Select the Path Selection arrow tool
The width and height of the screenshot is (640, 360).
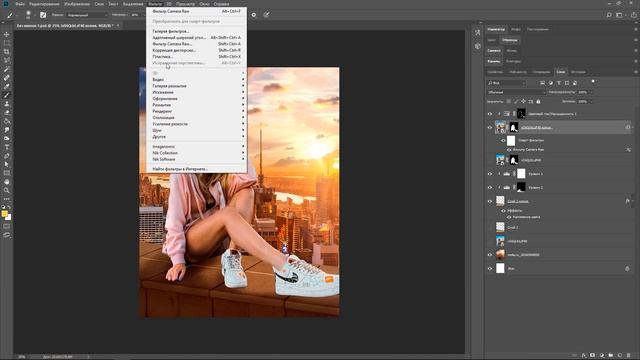tap(7, 164)
